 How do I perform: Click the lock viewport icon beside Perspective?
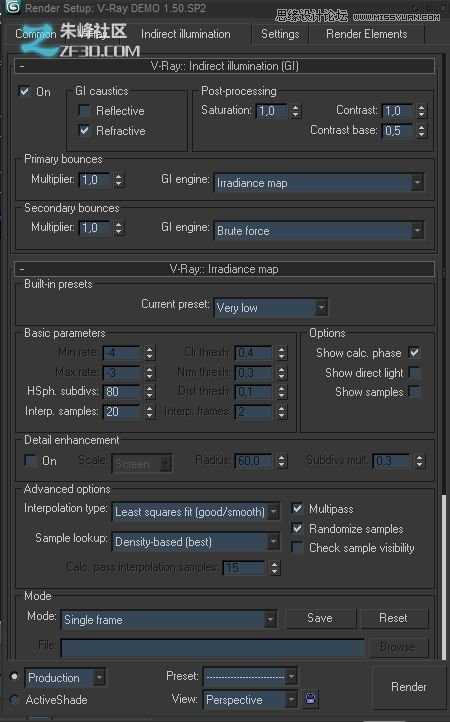[310, 699]
